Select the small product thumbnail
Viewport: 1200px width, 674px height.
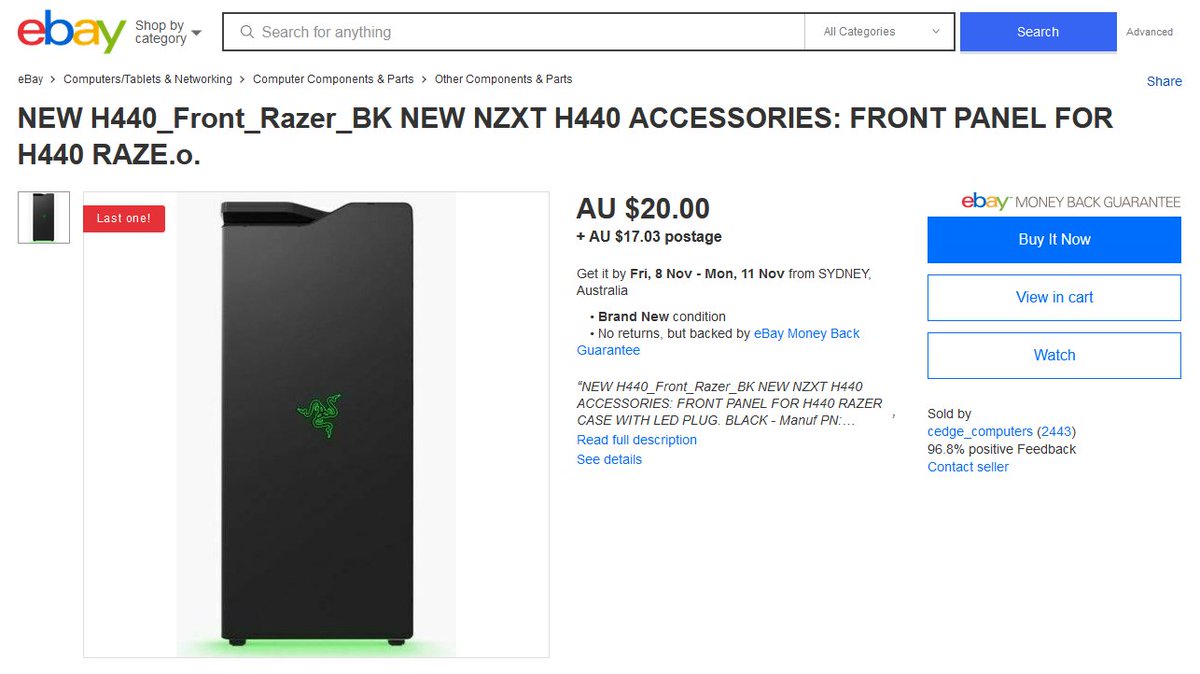tap(44, 217)
